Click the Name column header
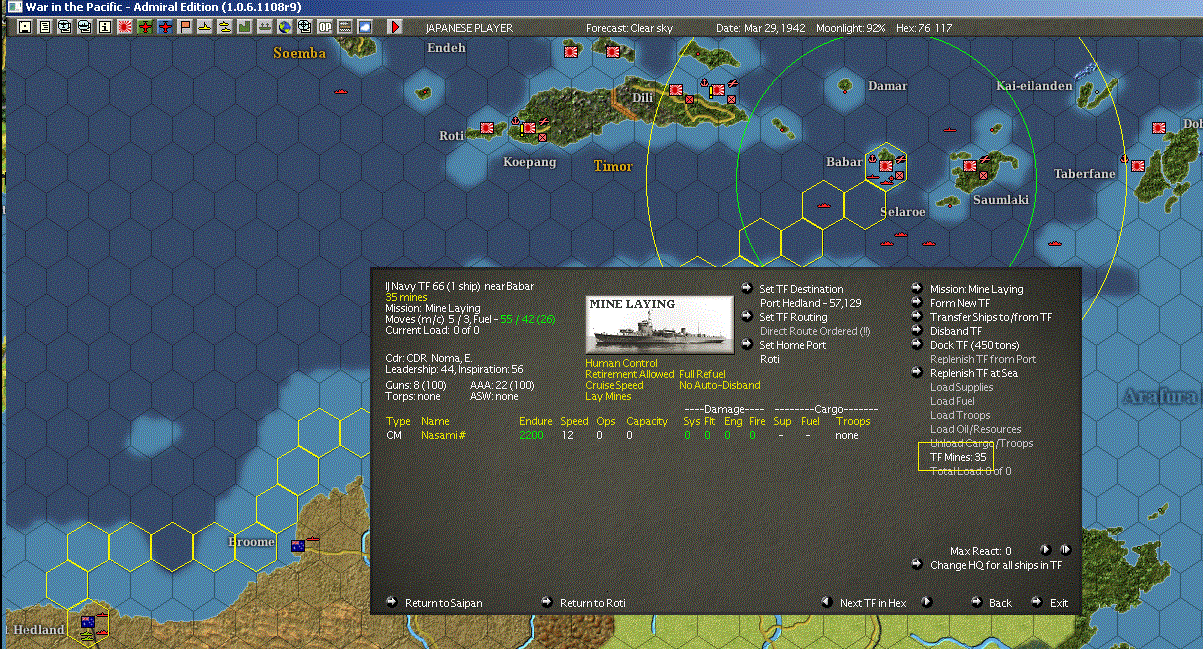This screenshot has height=649, width=1203. coord(434,421)
